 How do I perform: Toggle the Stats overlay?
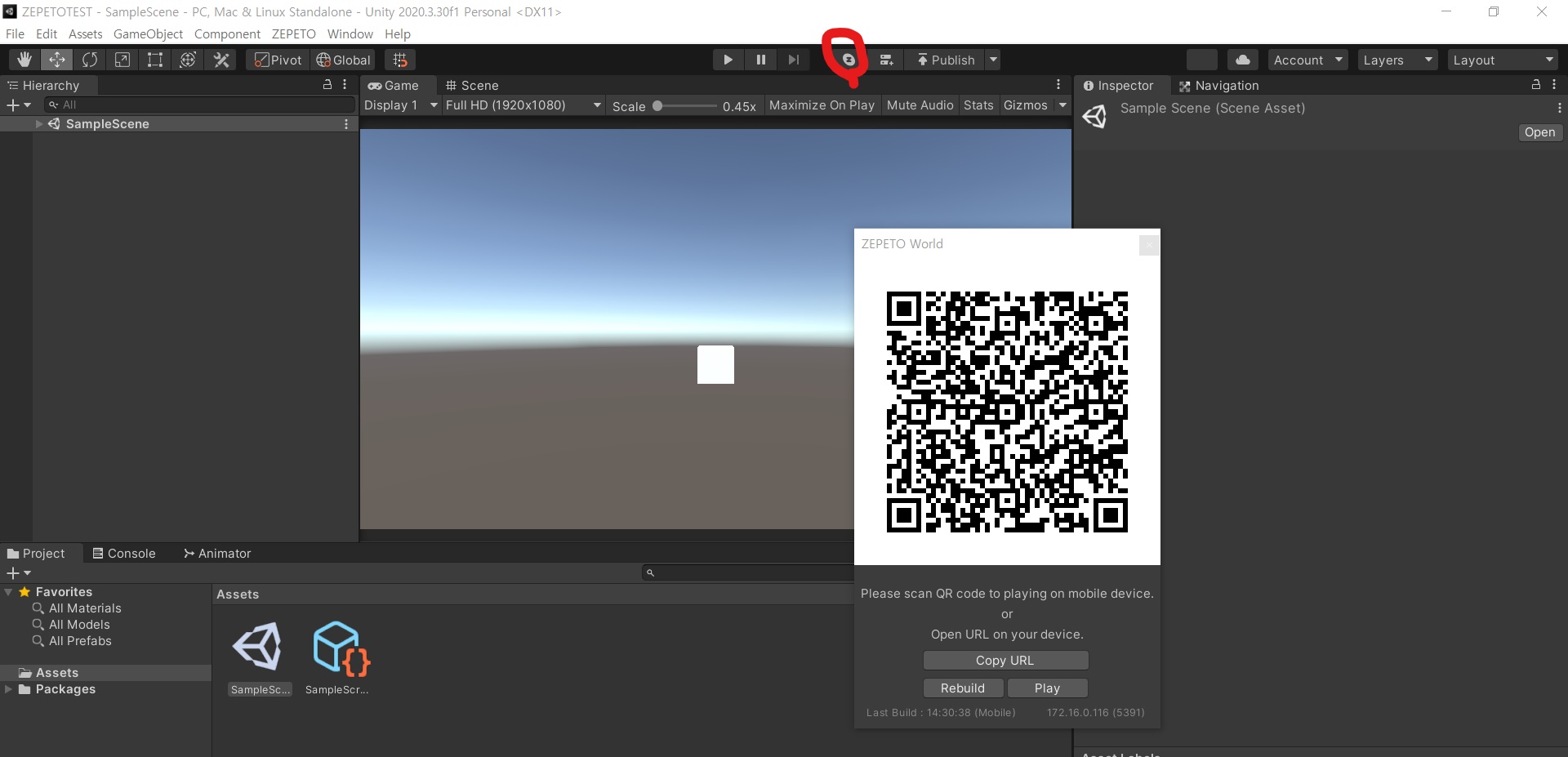pos(978,105)
